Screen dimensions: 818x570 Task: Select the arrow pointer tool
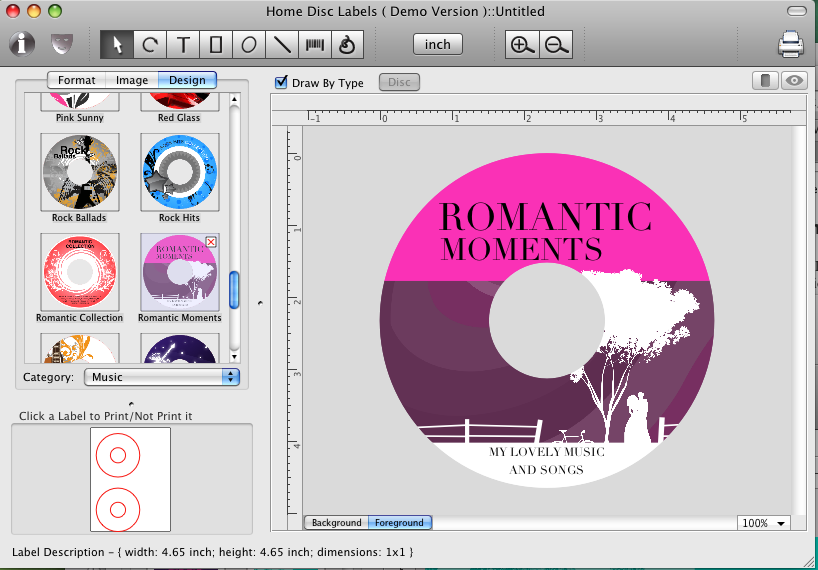[117, 45]
